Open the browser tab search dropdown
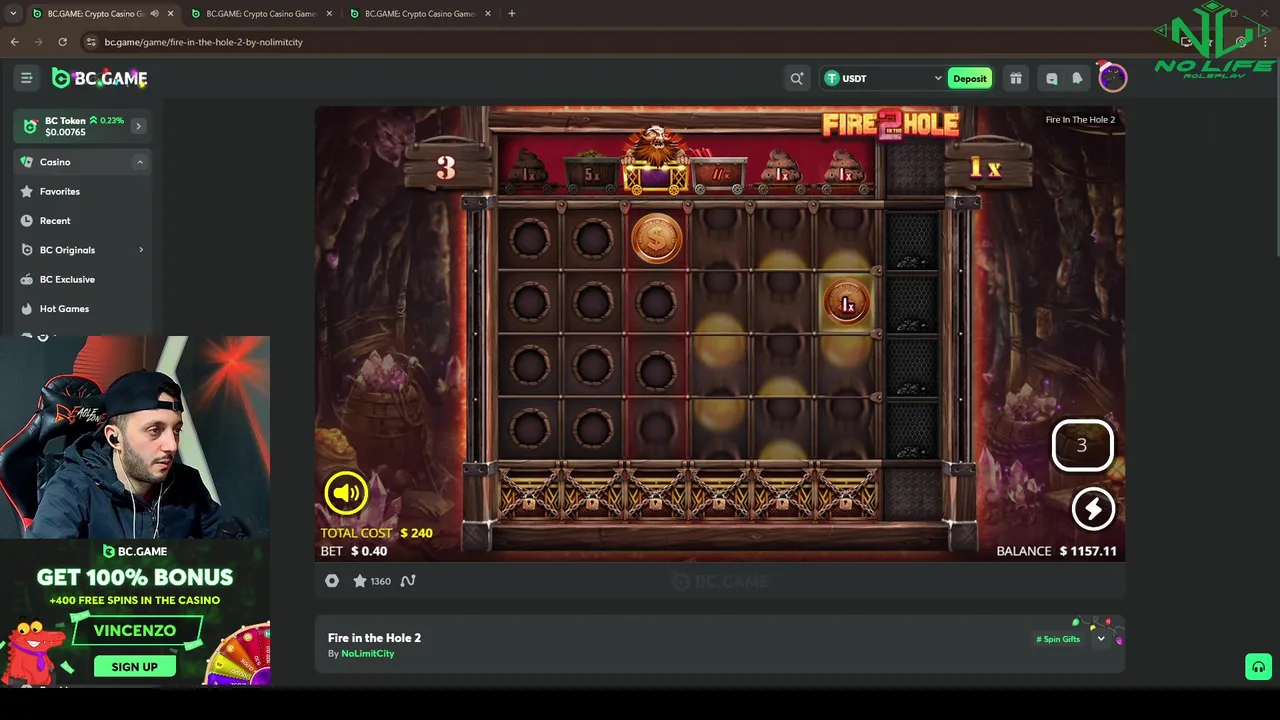The image size is (1280, 720). [x=12, y=14]
